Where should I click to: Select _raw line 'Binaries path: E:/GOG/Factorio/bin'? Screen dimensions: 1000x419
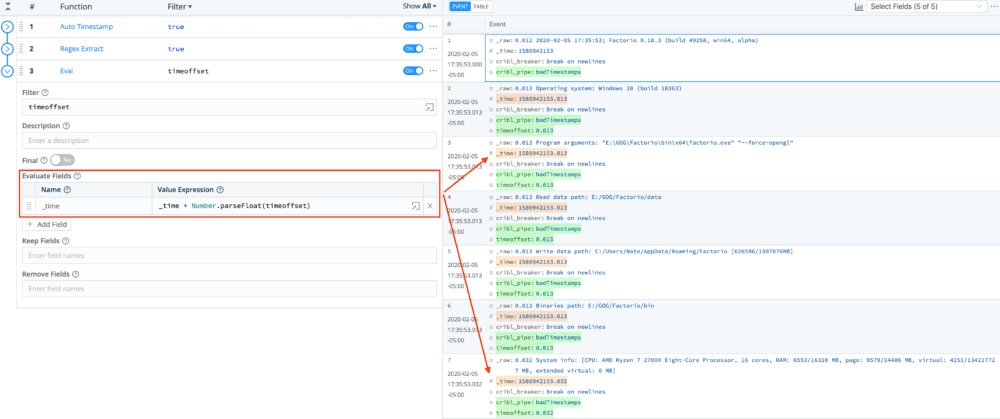(575, 305)
